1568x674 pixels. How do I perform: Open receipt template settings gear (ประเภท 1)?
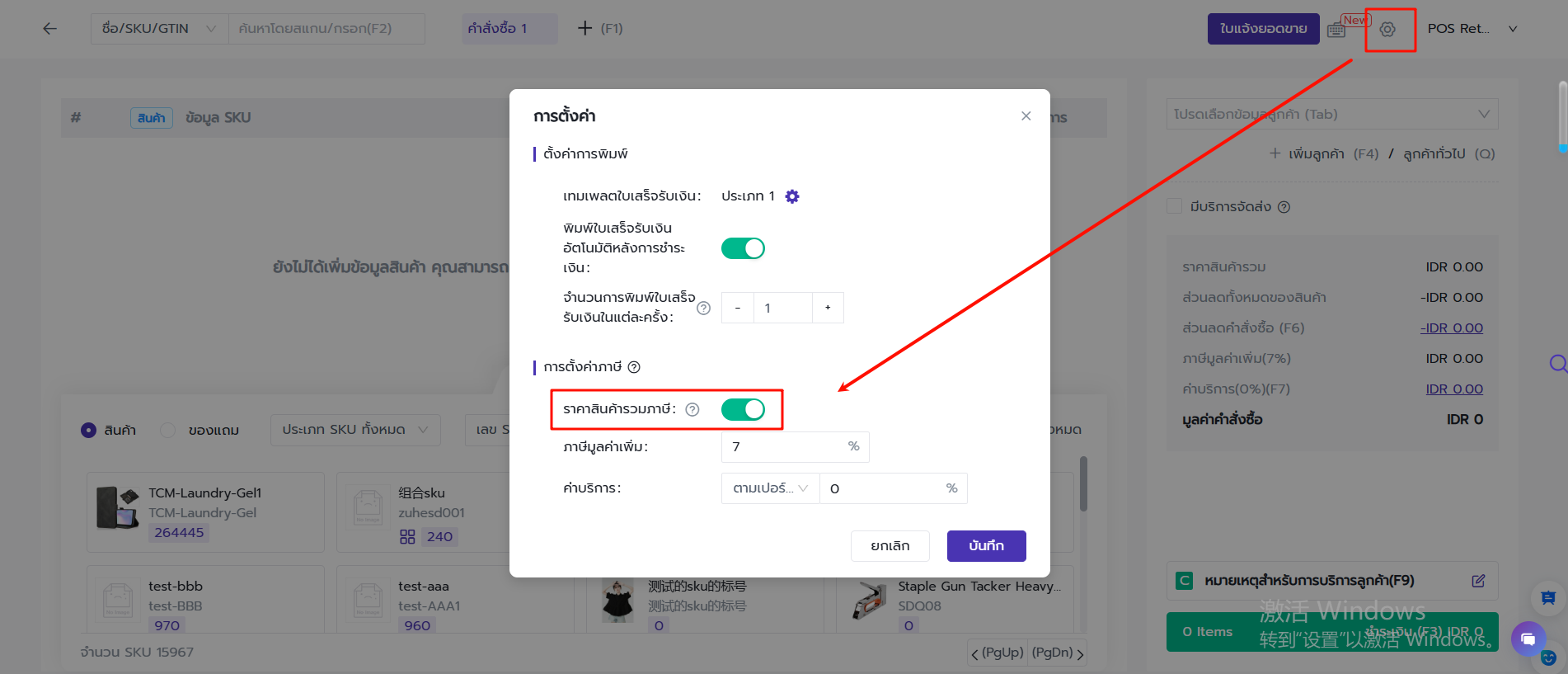click(x=792, y=196)
